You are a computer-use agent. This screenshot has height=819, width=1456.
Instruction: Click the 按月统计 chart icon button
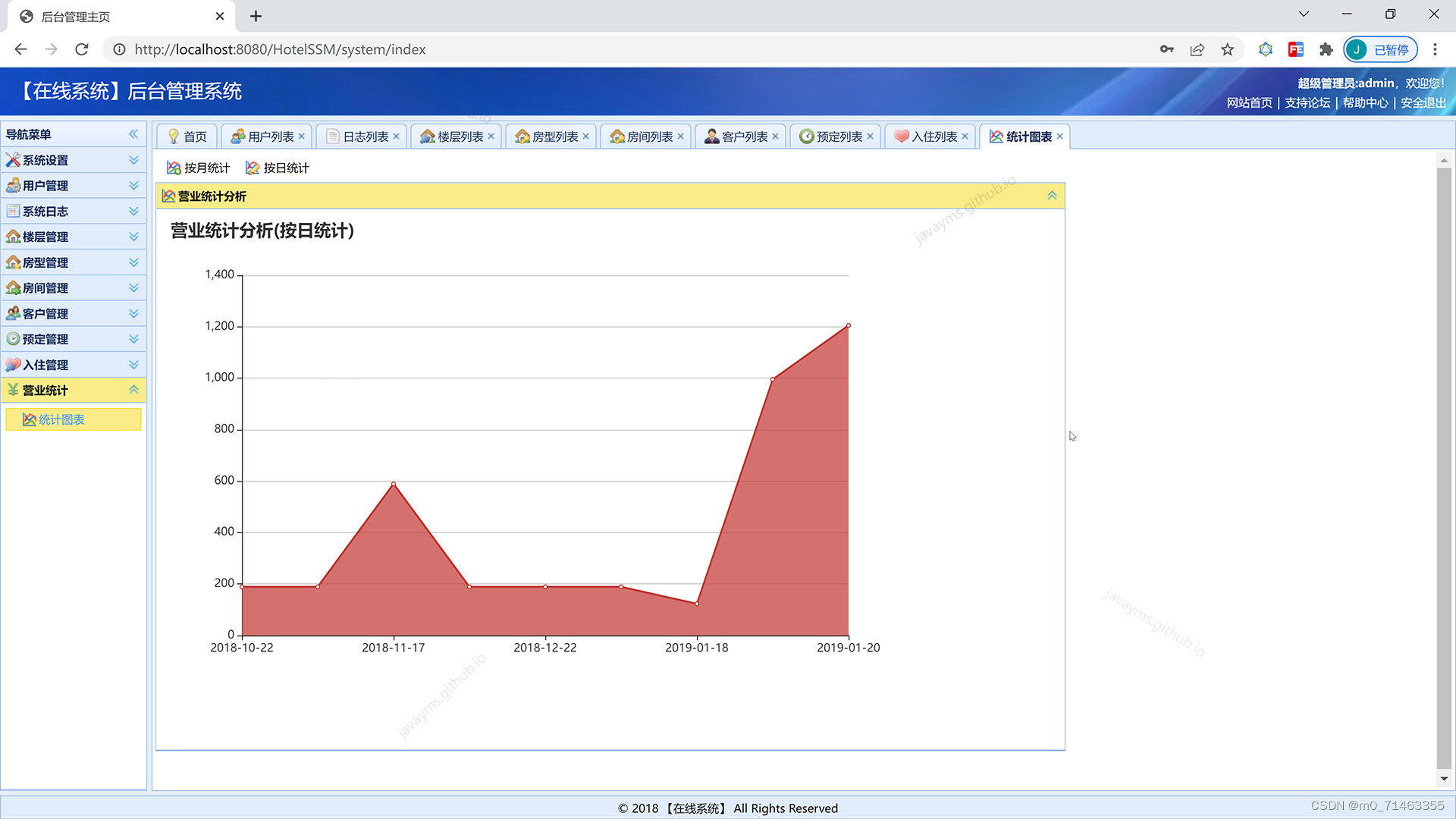(198, 168)
